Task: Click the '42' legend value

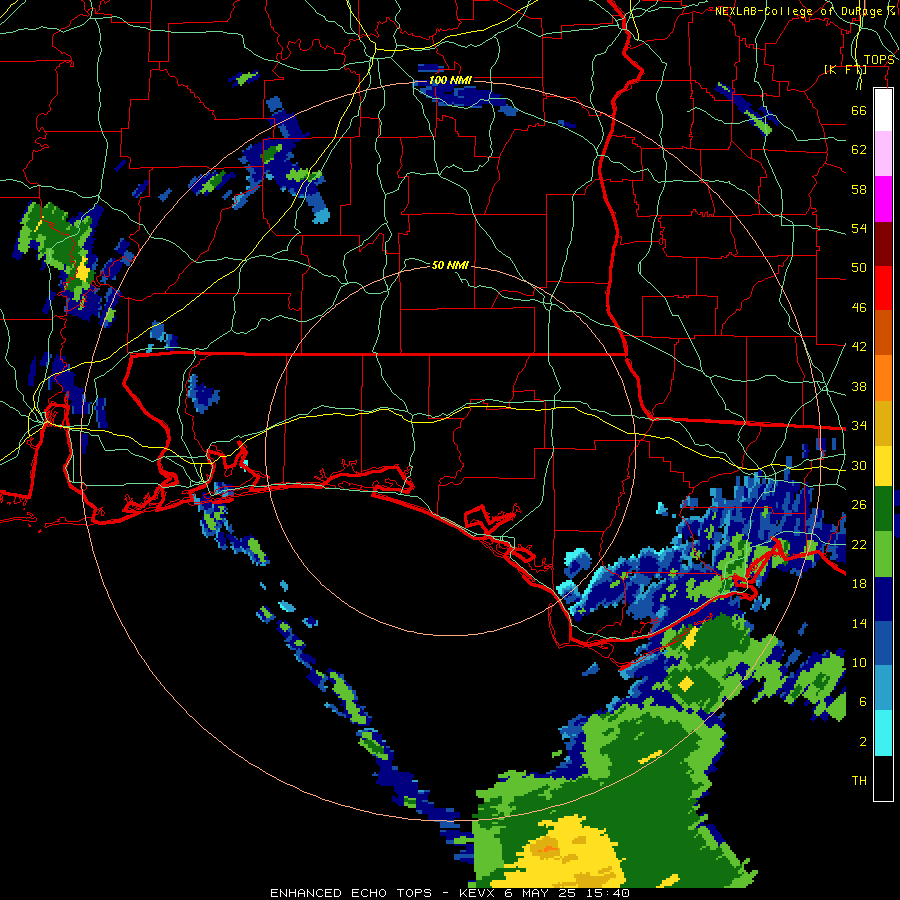Action: coord(859,347)
